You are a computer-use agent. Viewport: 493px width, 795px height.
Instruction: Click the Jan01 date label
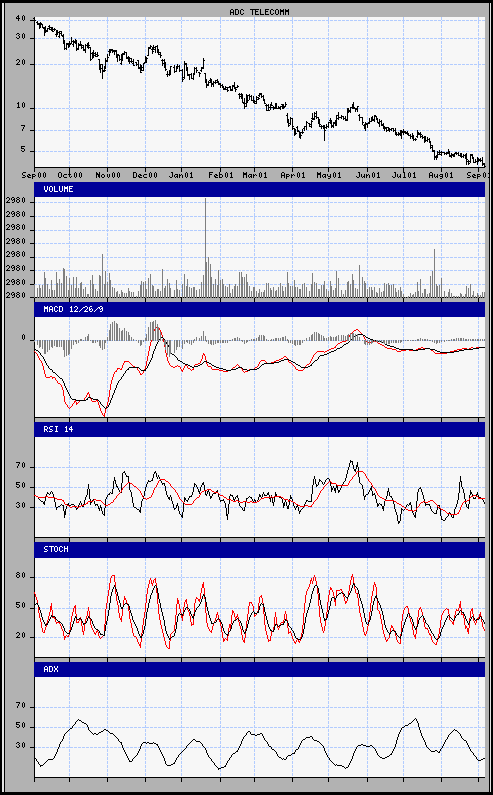pyautogui.click(x=181, y=175)
